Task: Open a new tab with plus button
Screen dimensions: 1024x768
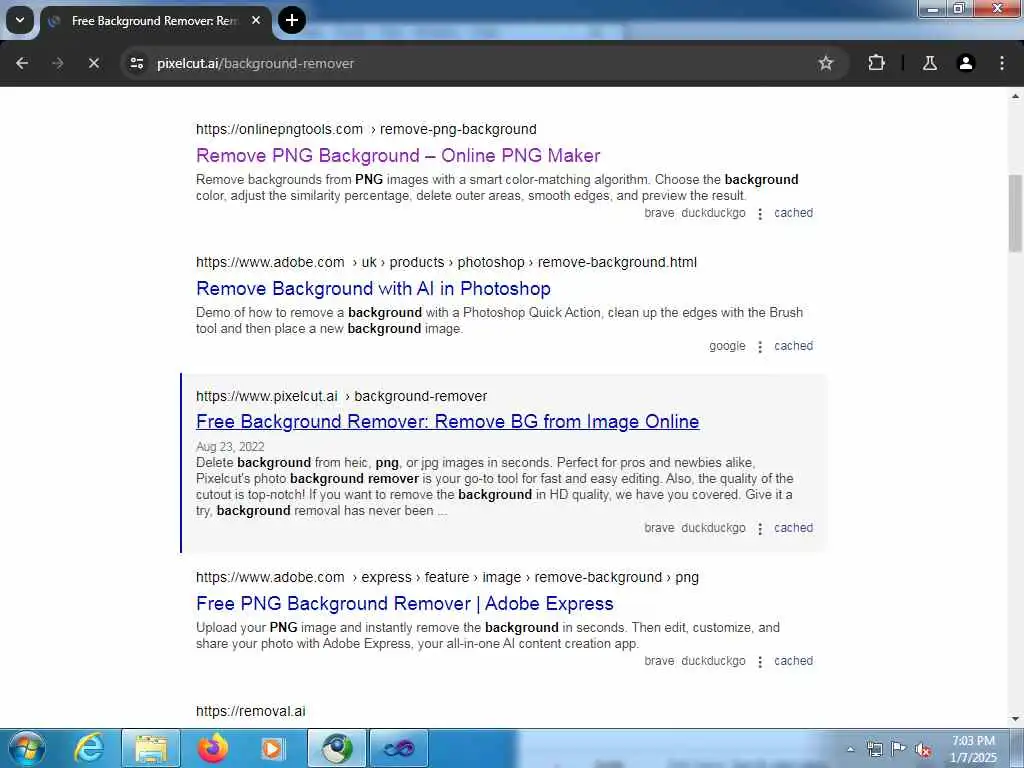Action: (292, 20)
